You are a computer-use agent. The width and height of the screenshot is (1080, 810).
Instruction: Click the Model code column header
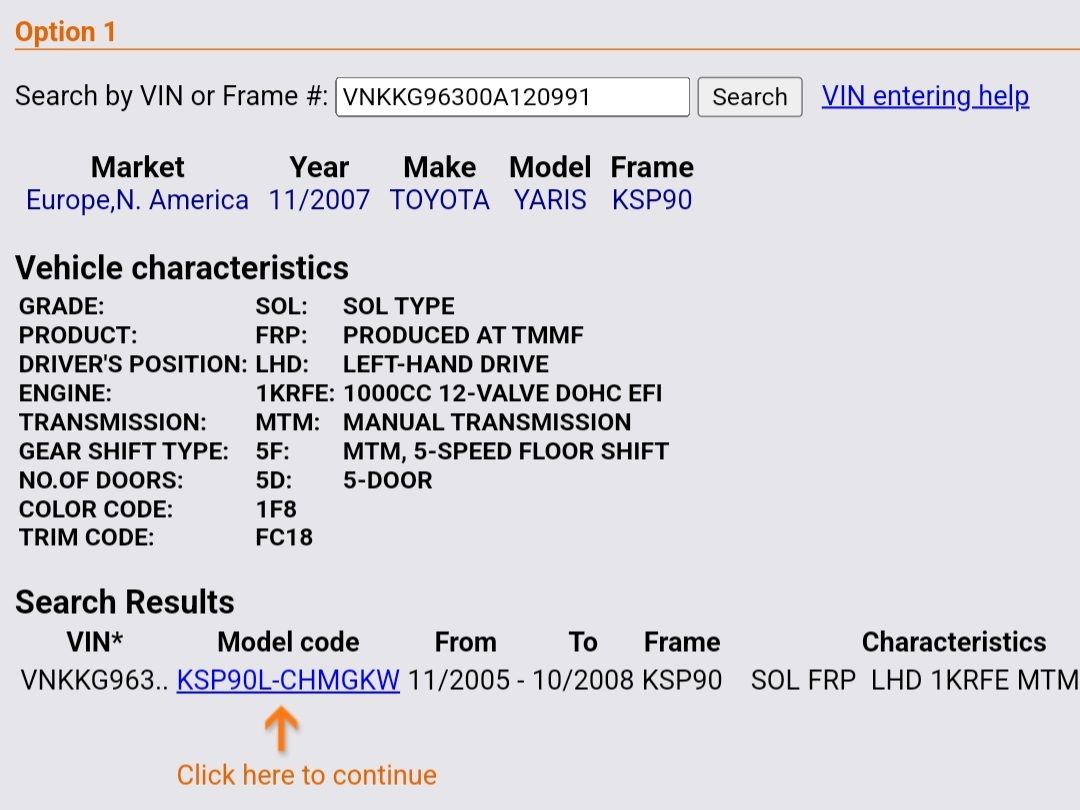(288, 642)
